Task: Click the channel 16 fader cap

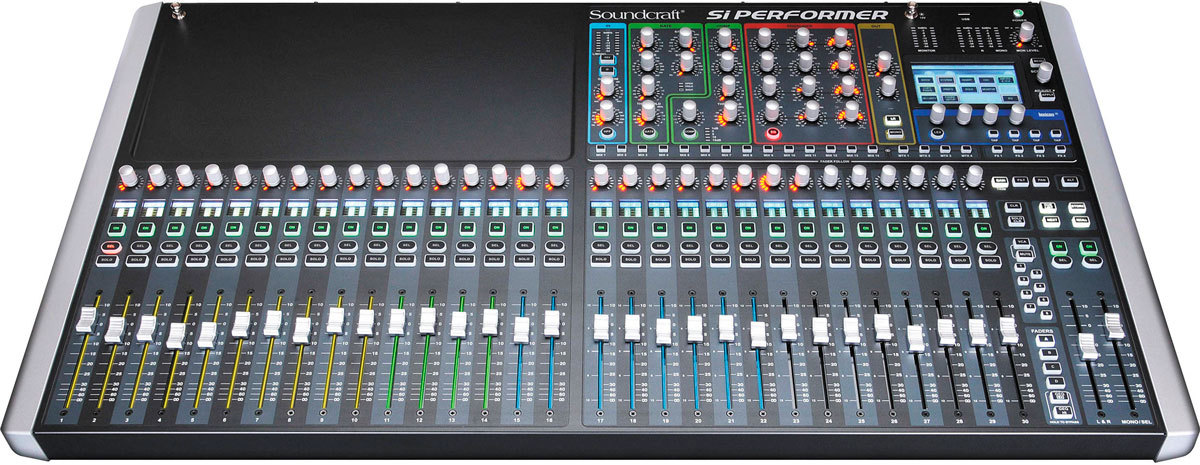Action: point(551,325)
